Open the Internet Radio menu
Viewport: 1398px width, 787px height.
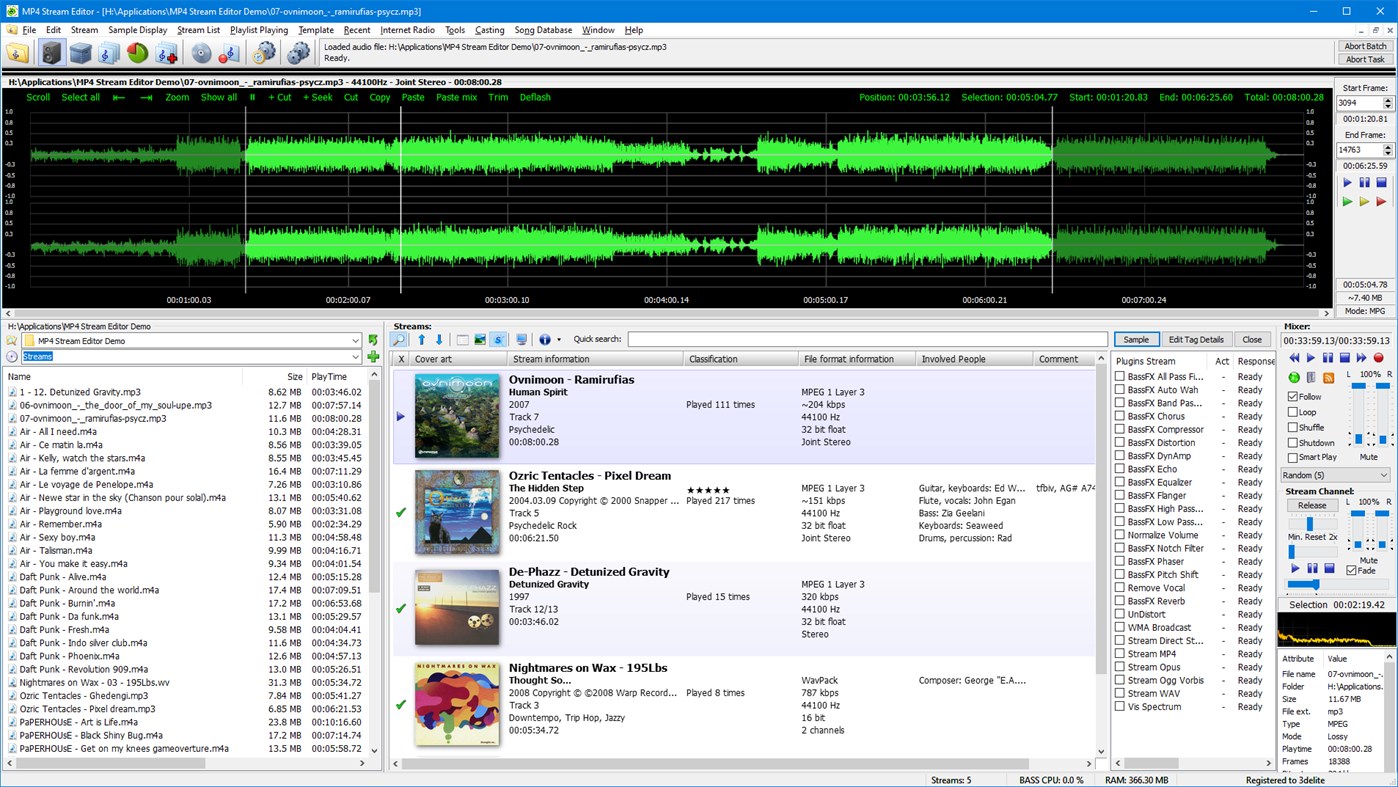[x=408, y=30]
